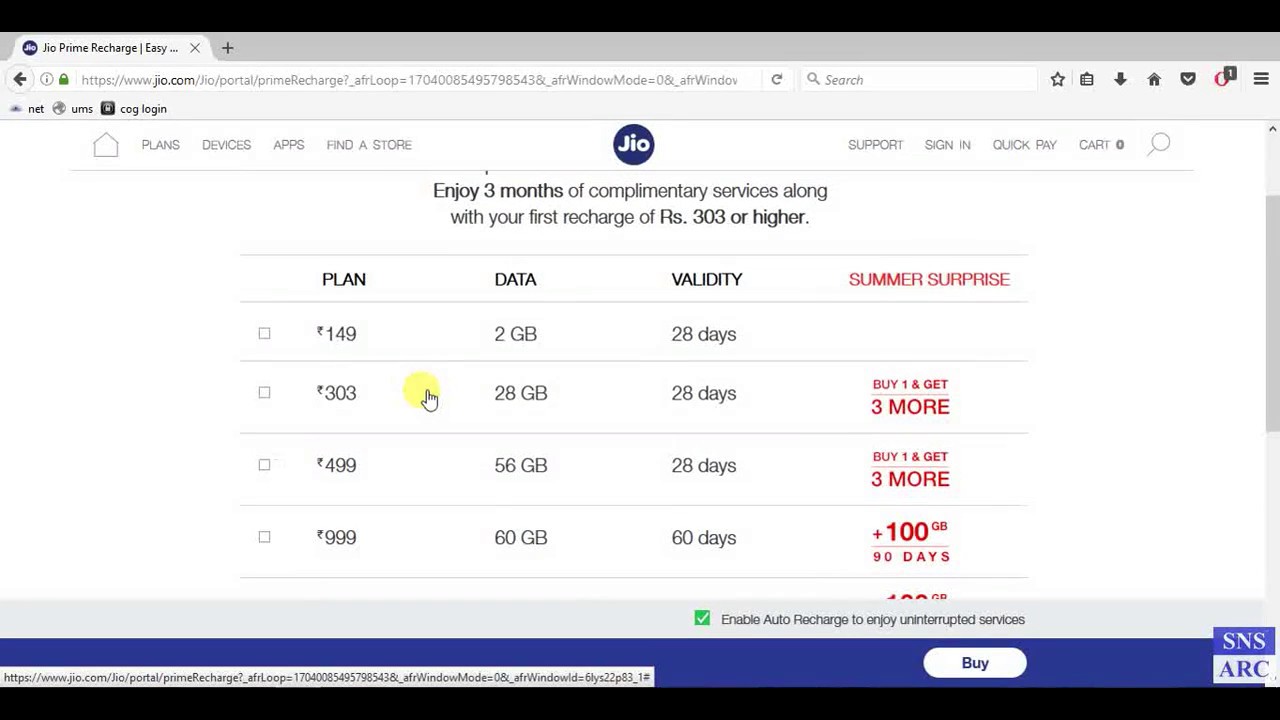Click the '56 GB' data cell
1280x720 pixels.
tap(520, 465)
